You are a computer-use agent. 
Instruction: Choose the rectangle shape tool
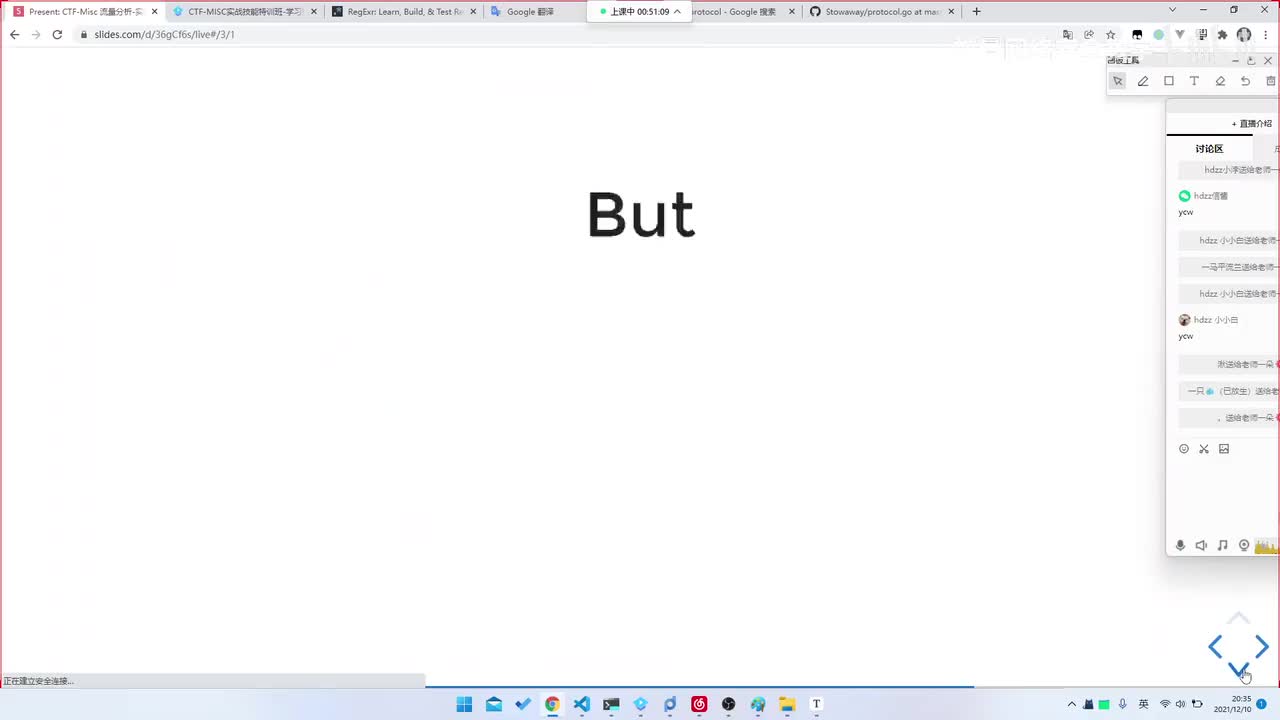pyautogui.click(x=1169, y=81)
